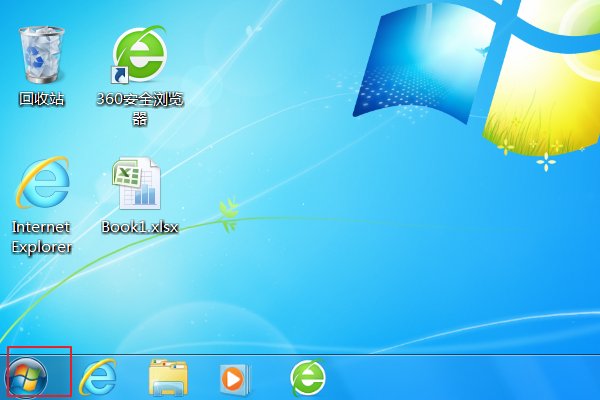
Task: Click the green sprout on the wallpaper
Action: point(230,208)
